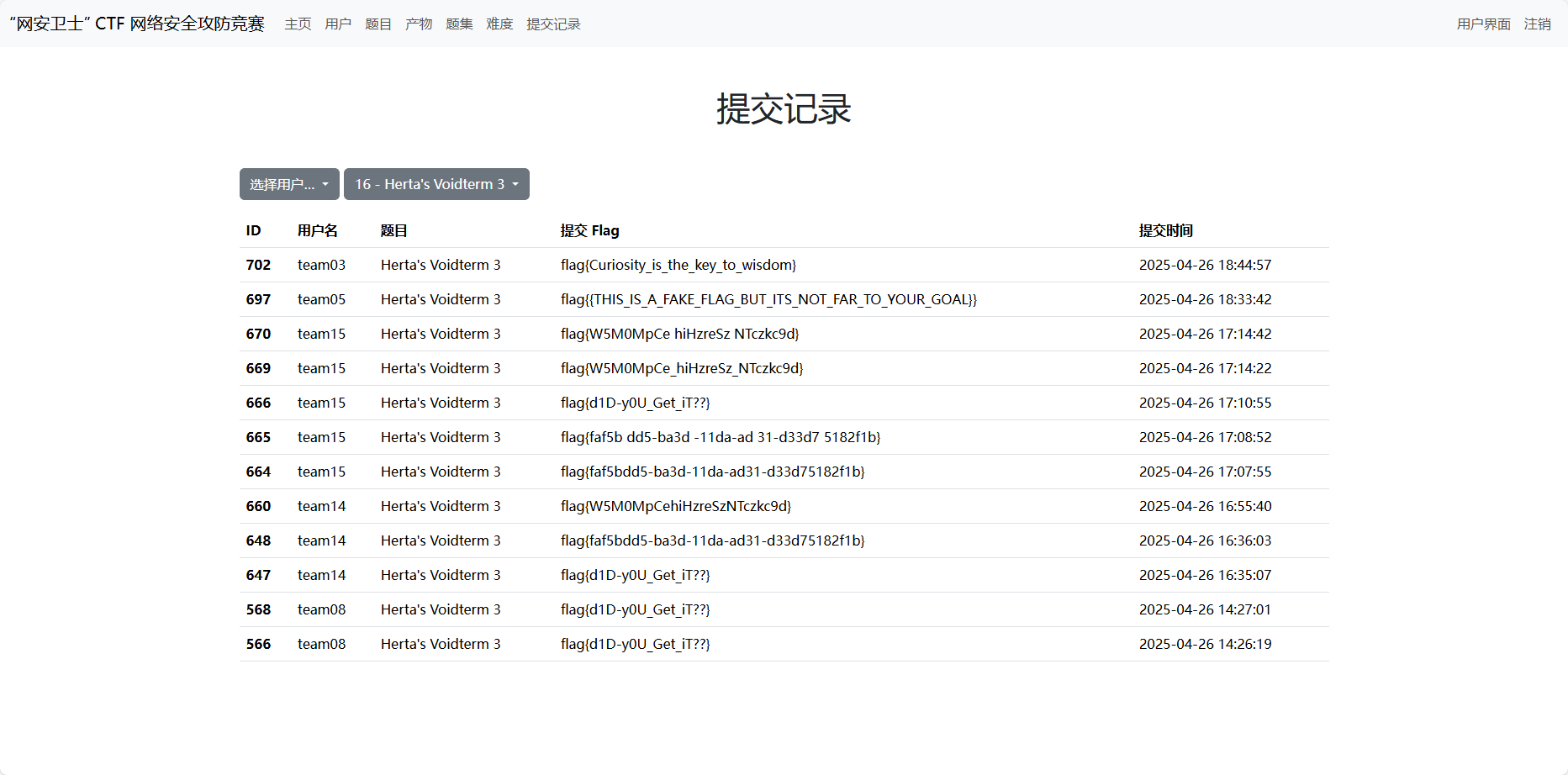Navigate to 产物 page
Viewport: 1568px width, 775px height.
[x=419, y=24]
